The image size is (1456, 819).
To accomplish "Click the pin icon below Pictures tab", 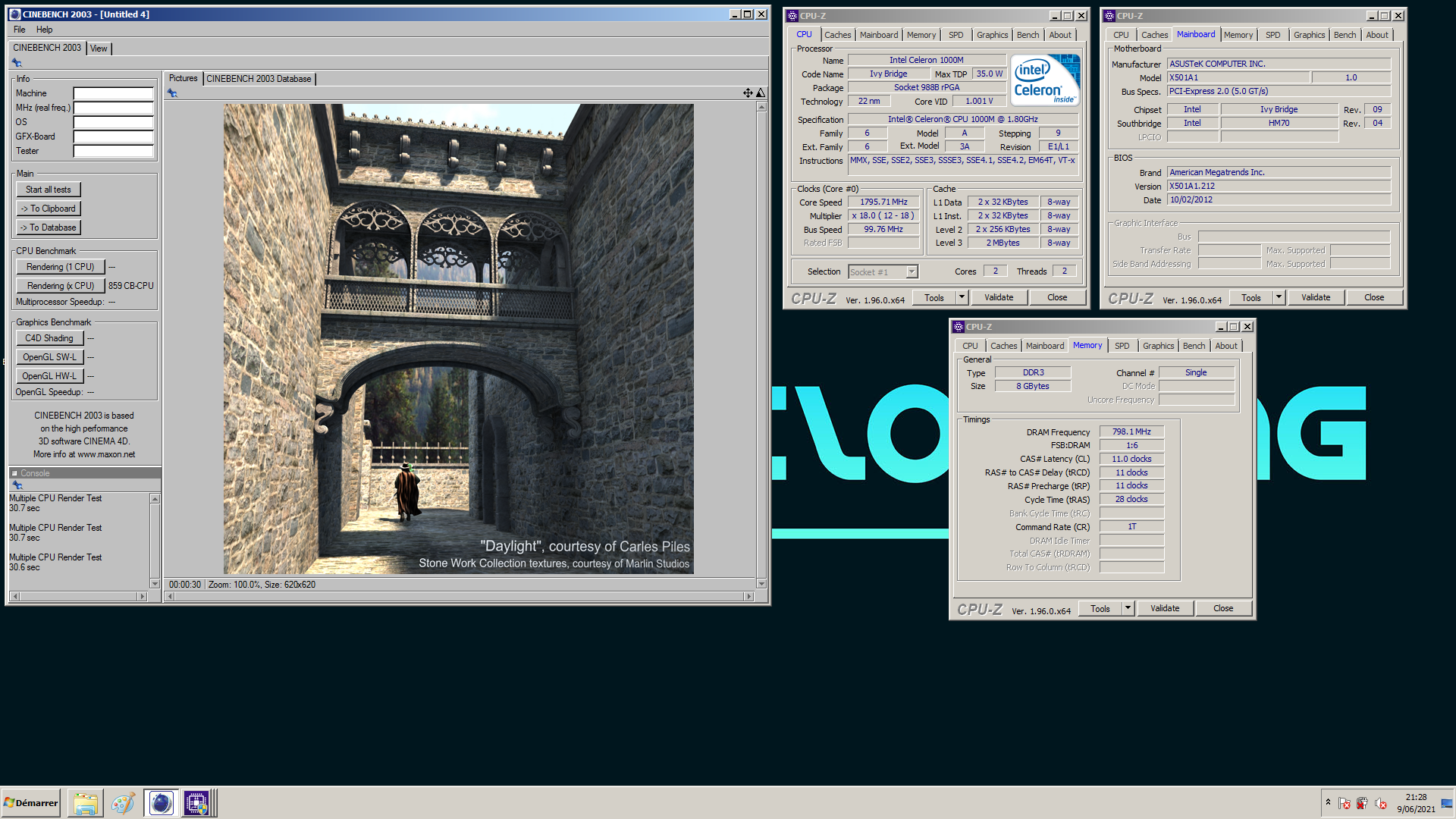I will tap(172, 93).
